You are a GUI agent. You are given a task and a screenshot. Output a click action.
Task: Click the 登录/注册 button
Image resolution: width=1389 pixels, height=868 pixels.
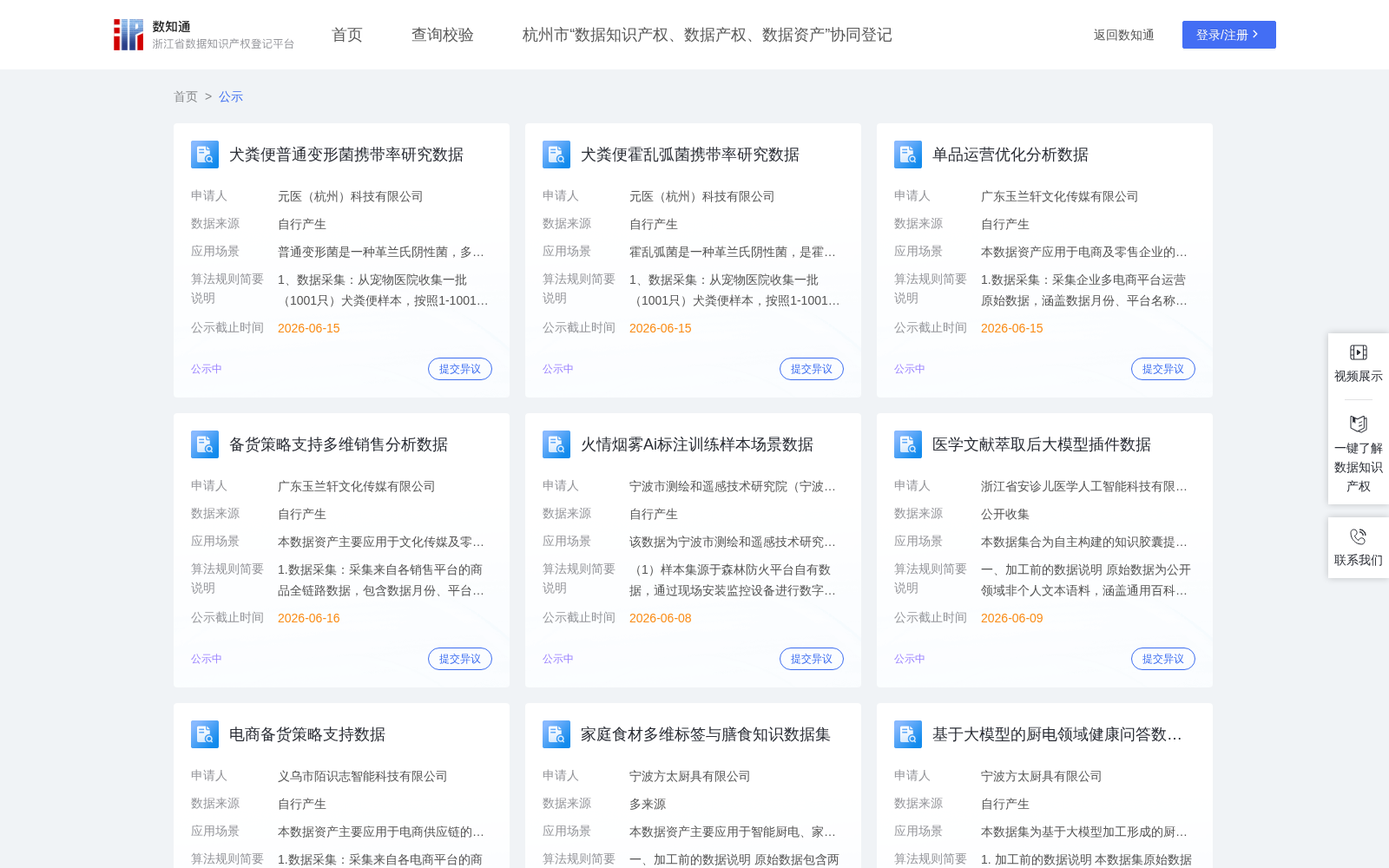1228,35
